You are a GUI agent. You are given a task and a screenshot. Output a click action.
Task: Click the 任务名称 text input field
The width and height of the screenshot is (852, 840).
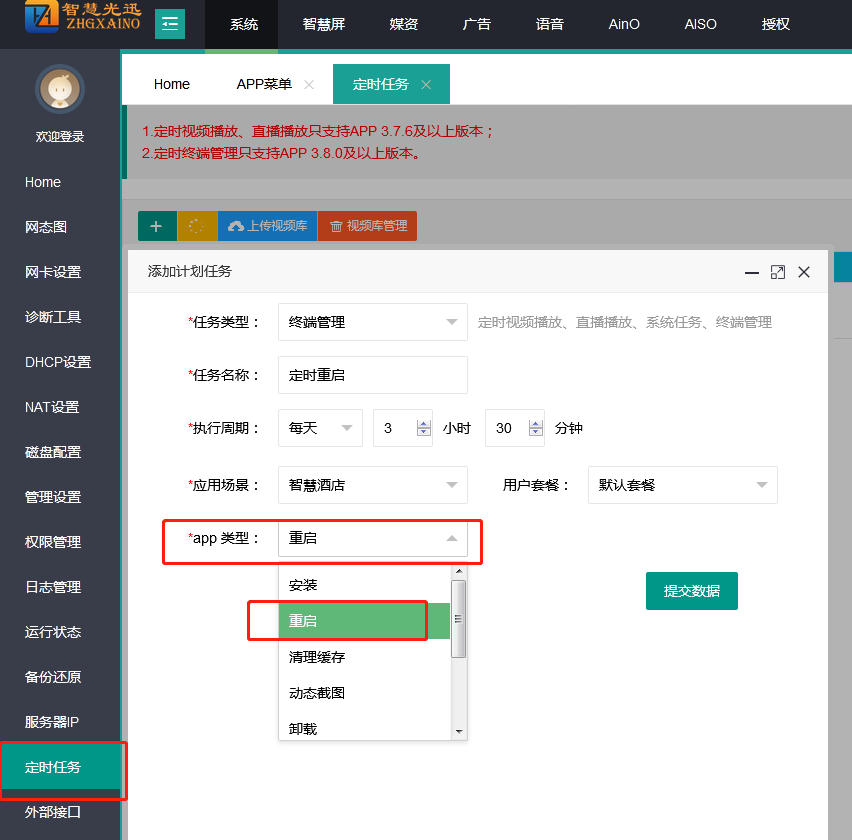point(372,375)
